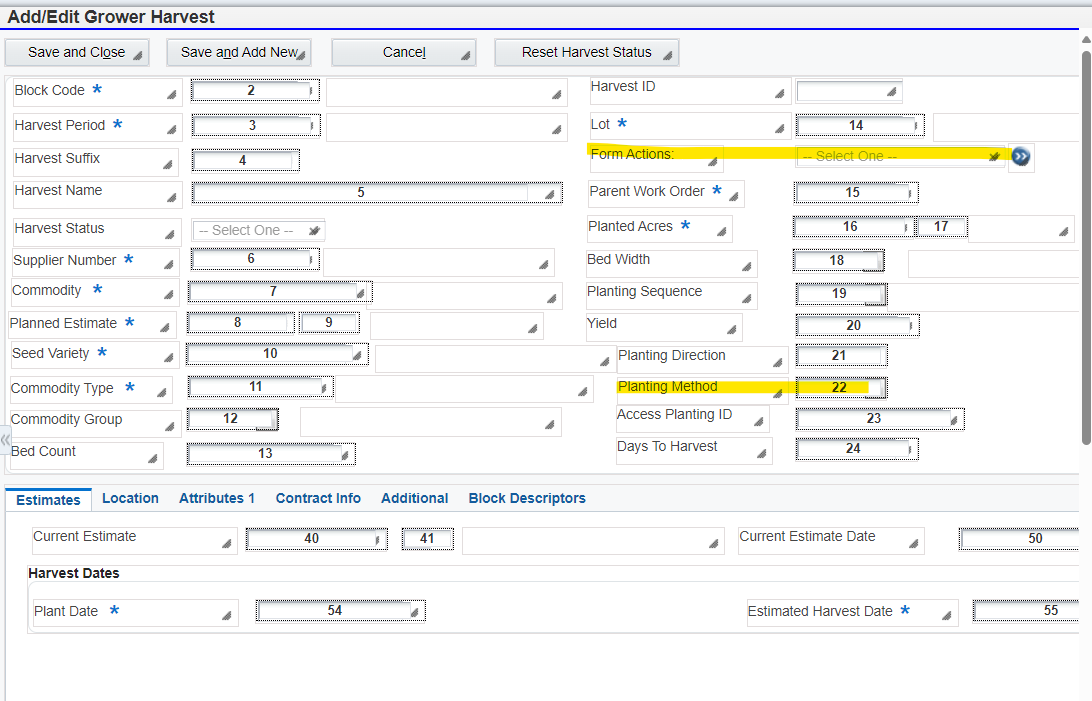Click the Harvest ID input field
This screenshot has width=1092, height=701.
pos(849,91)
